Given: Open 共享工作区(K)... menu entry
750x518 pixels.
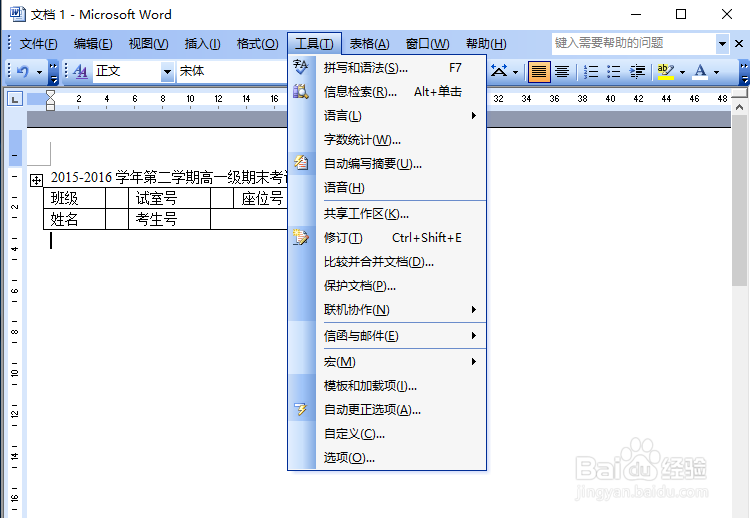Looking at the screenshot, I should [387, 214].
